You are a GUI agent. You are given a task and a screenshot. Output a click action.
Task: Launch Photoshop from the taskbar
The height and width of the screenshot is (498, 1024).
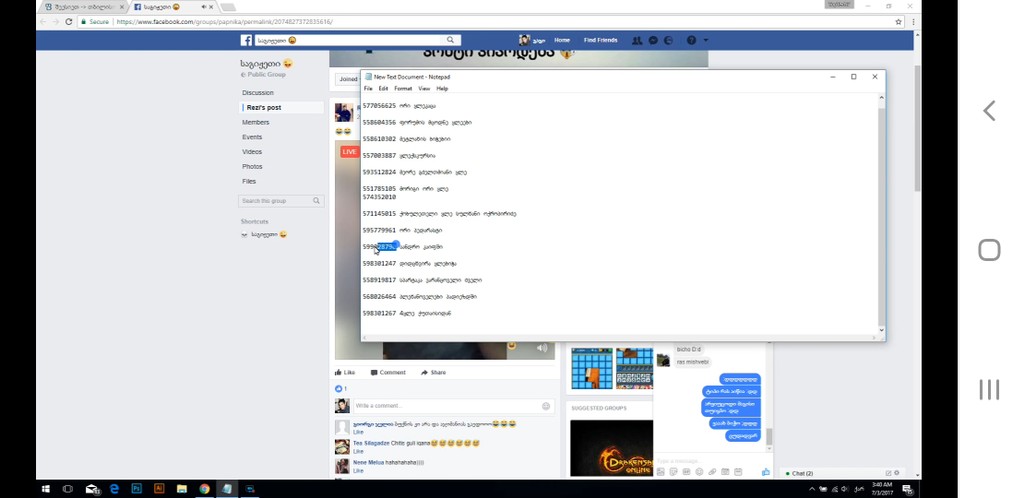(x=136, y=488)
